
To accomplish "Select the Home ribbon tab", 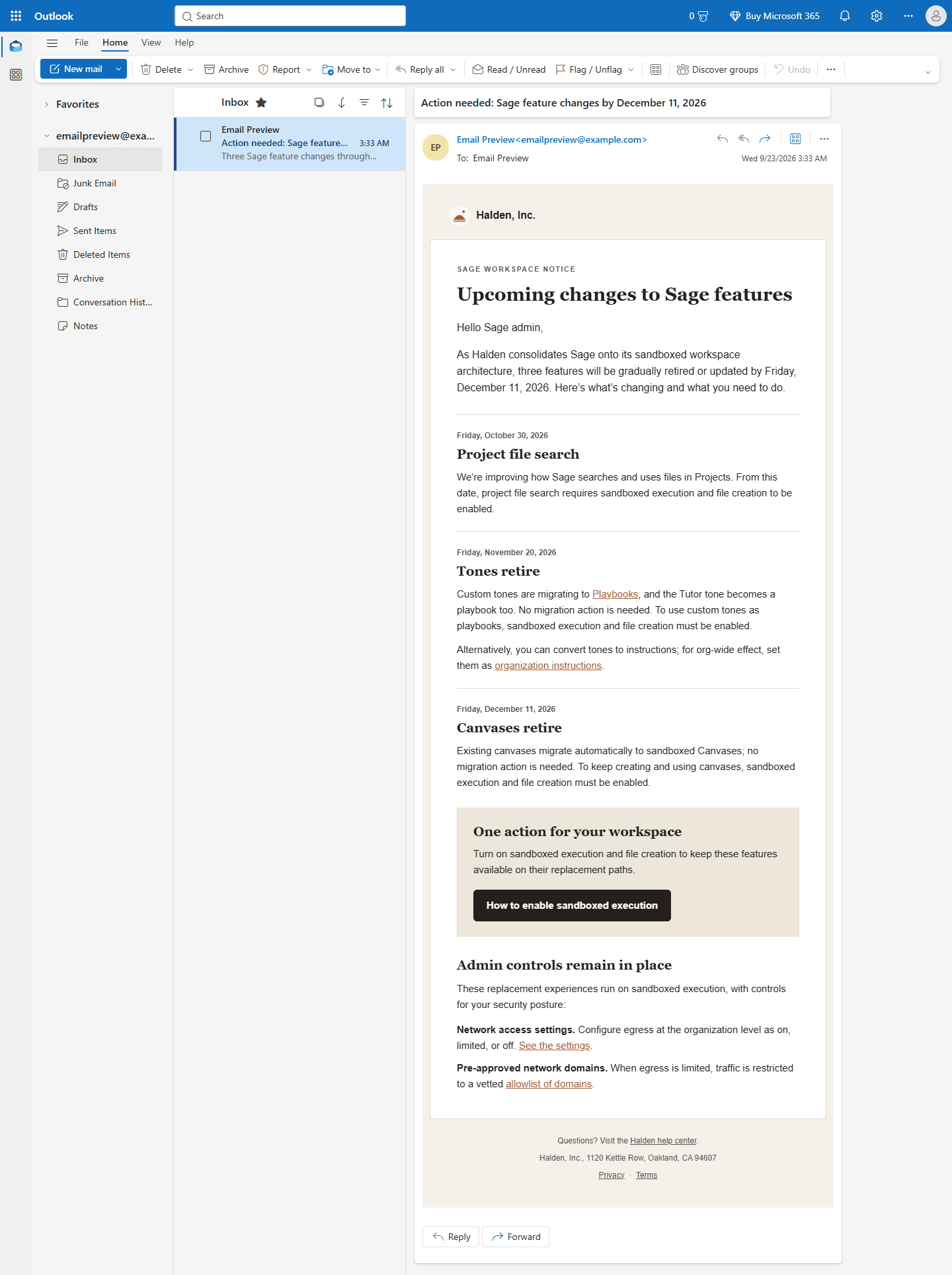I will [115, 43].
